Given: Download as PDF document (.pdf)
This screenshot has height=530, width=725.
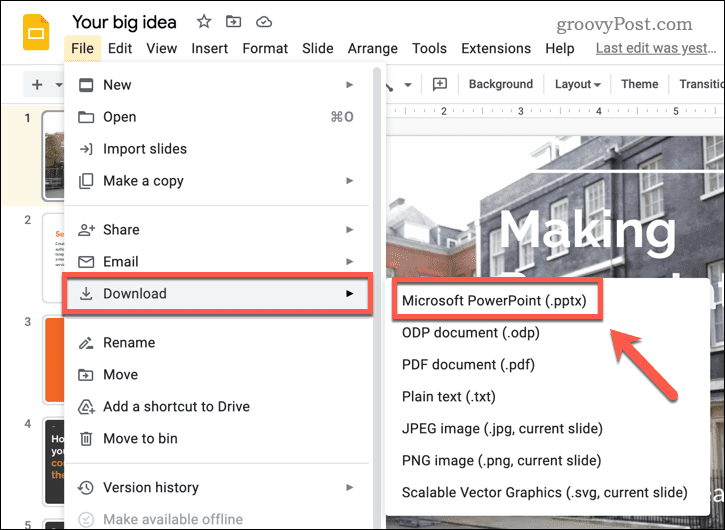Looking at the screenshot, I should click(468, 364).
